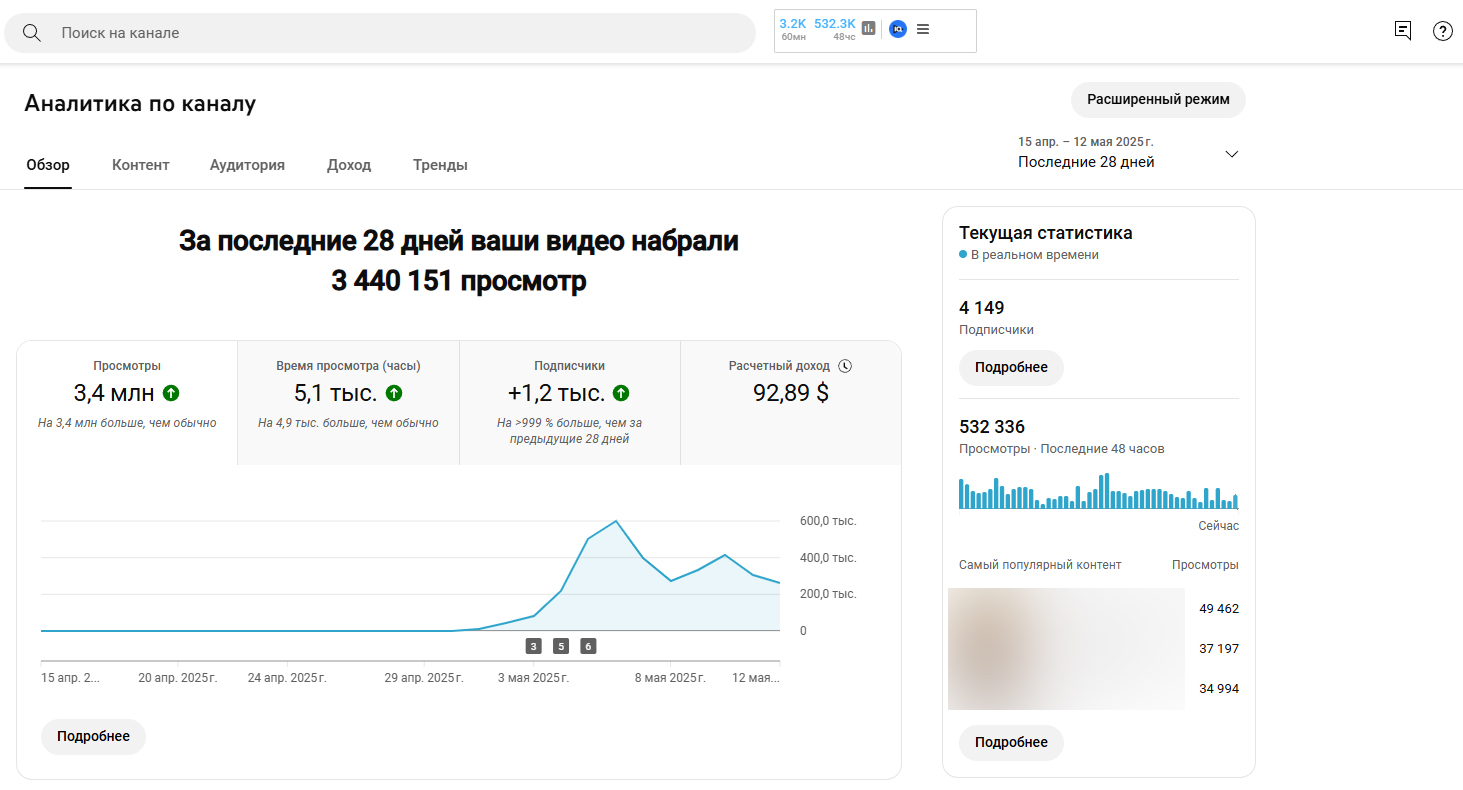The image size is (1463, 790).
Task: Go to the Доход tab
Action: click(x=349, y=165)
